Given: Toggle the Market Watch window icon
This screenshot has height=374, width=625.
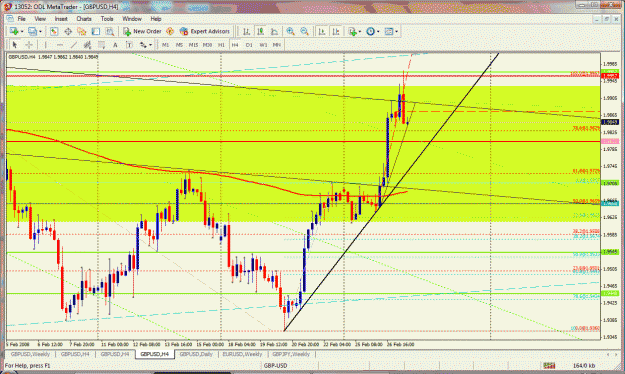Looking at the screenshot, I should (54, 31).
